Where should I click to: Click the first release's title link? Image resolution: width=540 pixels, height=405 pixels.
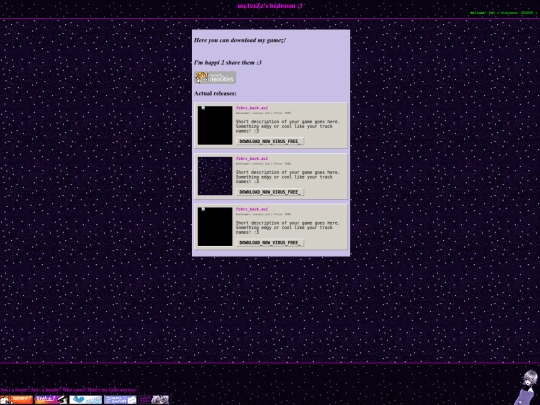(252, 108)
